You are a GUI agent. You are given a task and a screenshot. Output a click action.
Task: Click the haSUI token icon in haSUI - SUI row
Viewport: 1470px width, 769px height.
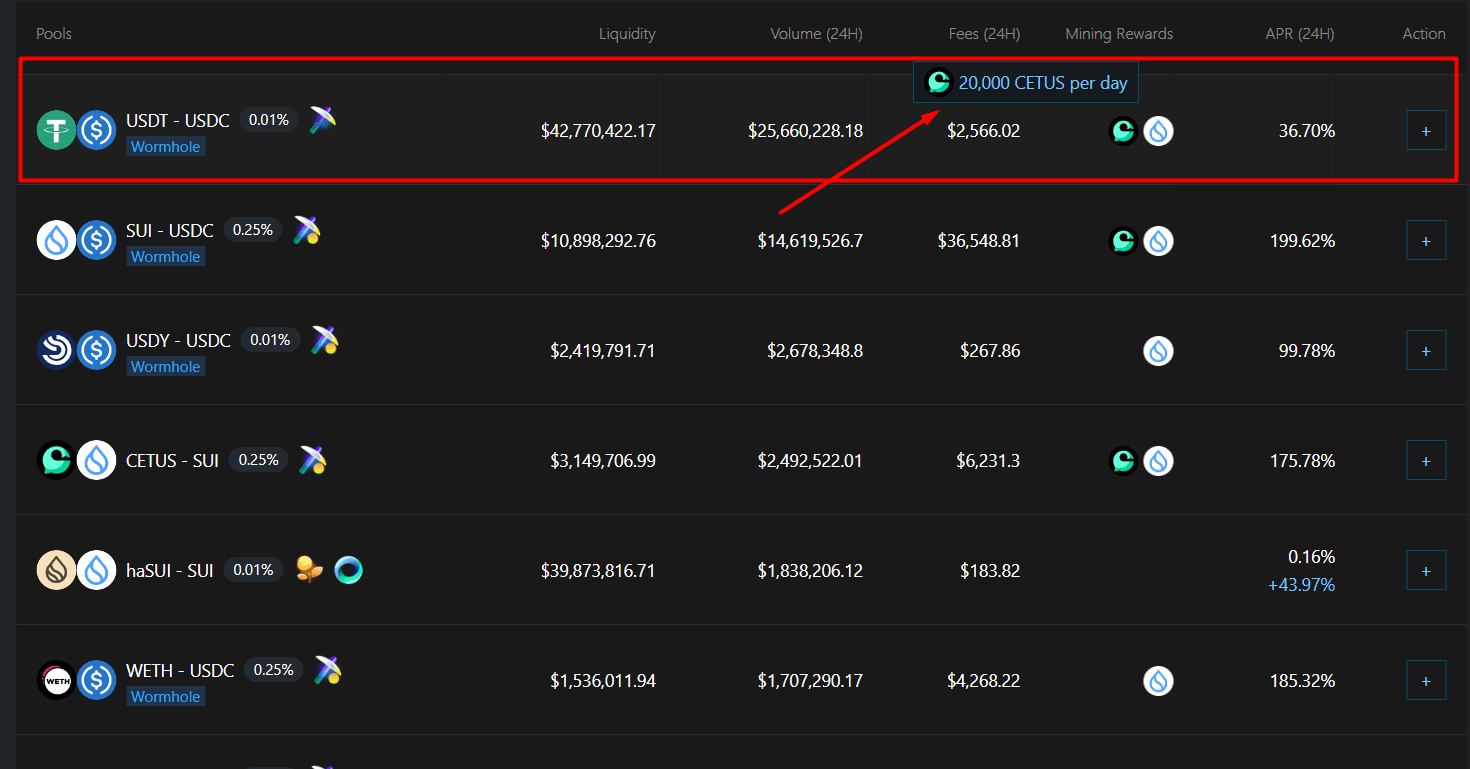[57, 570]
